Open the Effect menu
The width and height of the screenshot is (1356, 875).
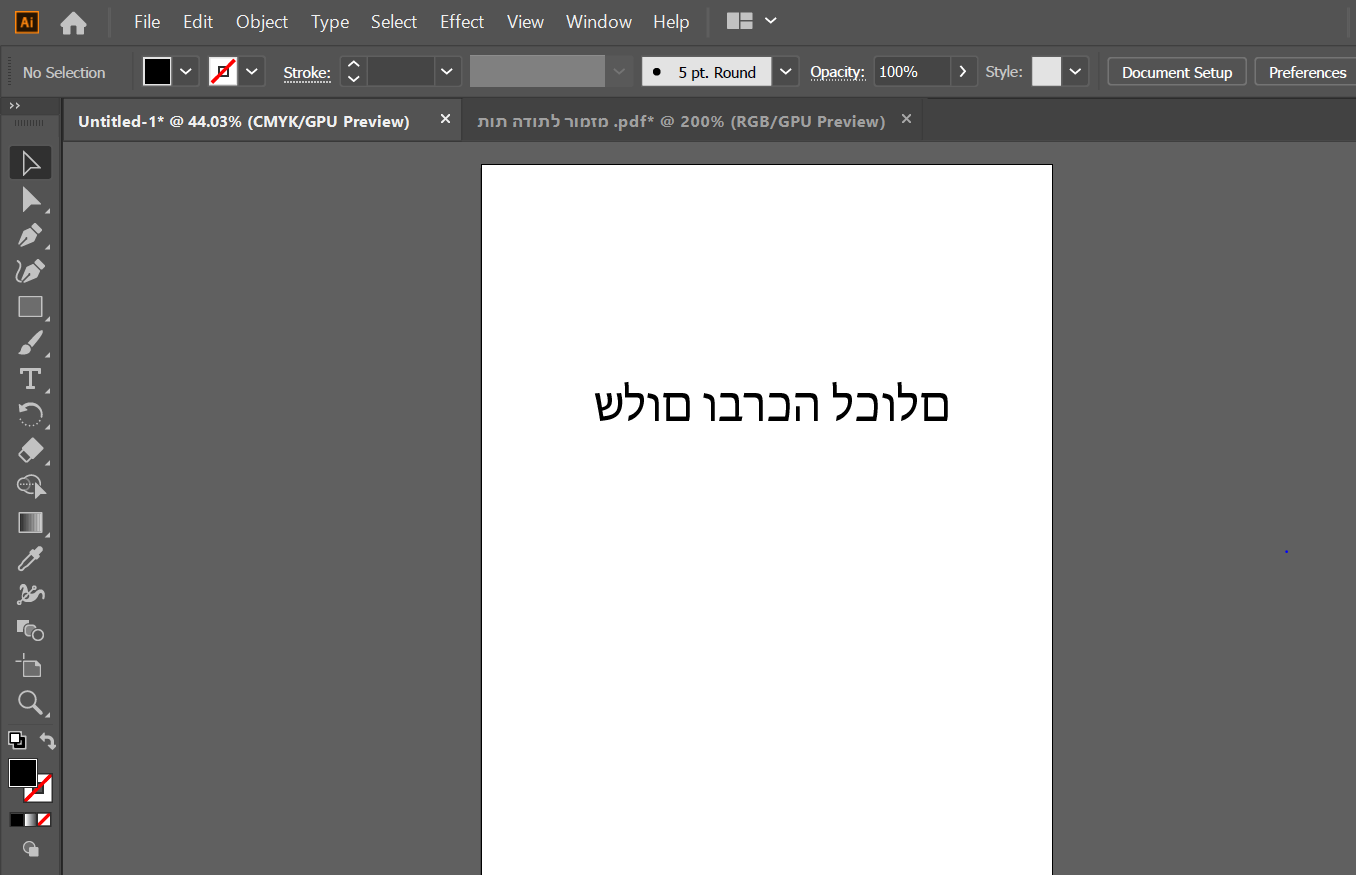tap(461, 21)
